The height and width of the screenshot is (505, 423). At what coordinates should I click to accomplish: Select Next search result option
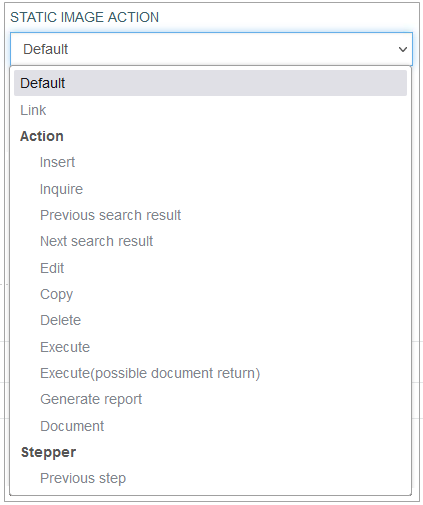[210, 241]
